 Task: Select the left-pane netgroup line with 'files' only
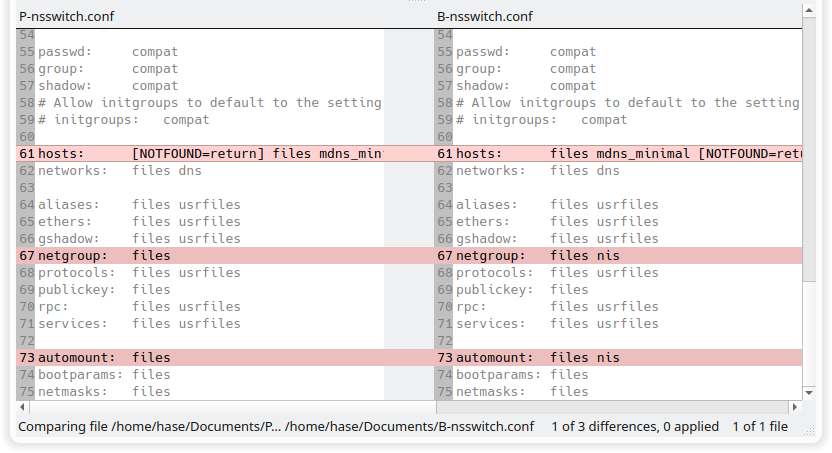200,256
